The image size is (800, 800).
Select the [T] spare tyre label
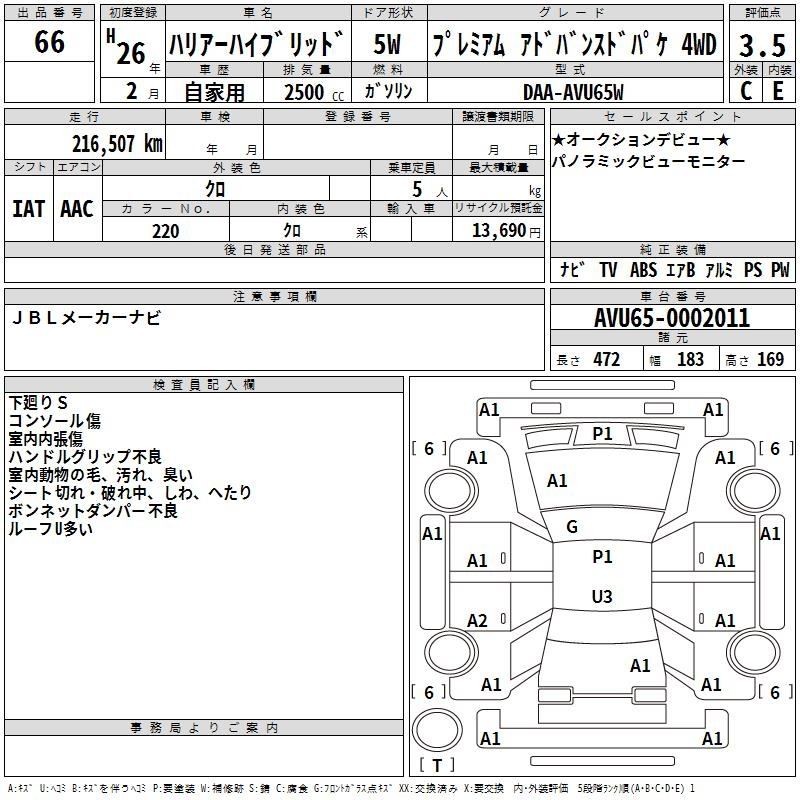tap(437, 765)
